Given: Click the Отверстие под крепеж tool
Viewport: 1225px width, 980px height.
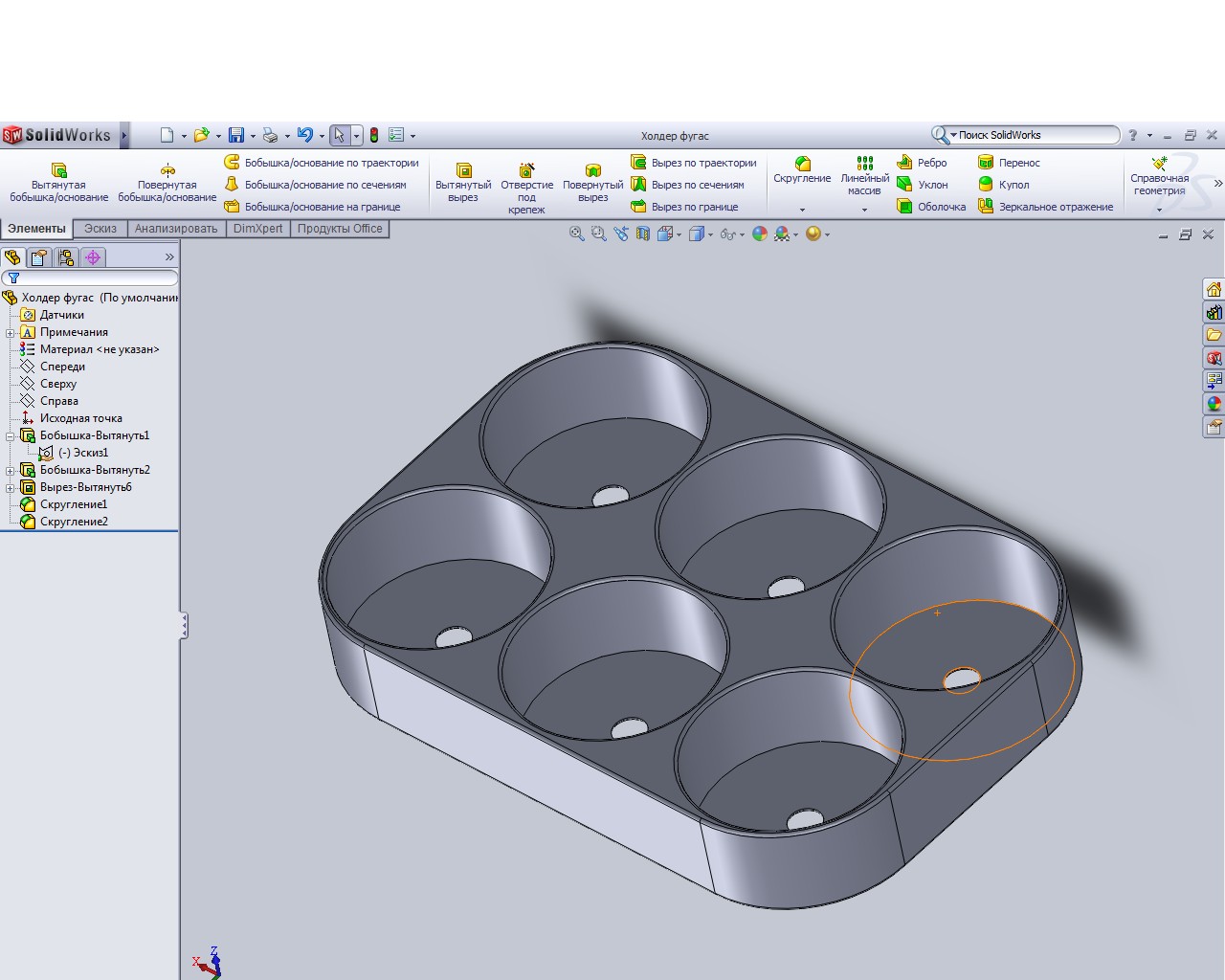Looking at the screenshot, I should tap(526, 188).
